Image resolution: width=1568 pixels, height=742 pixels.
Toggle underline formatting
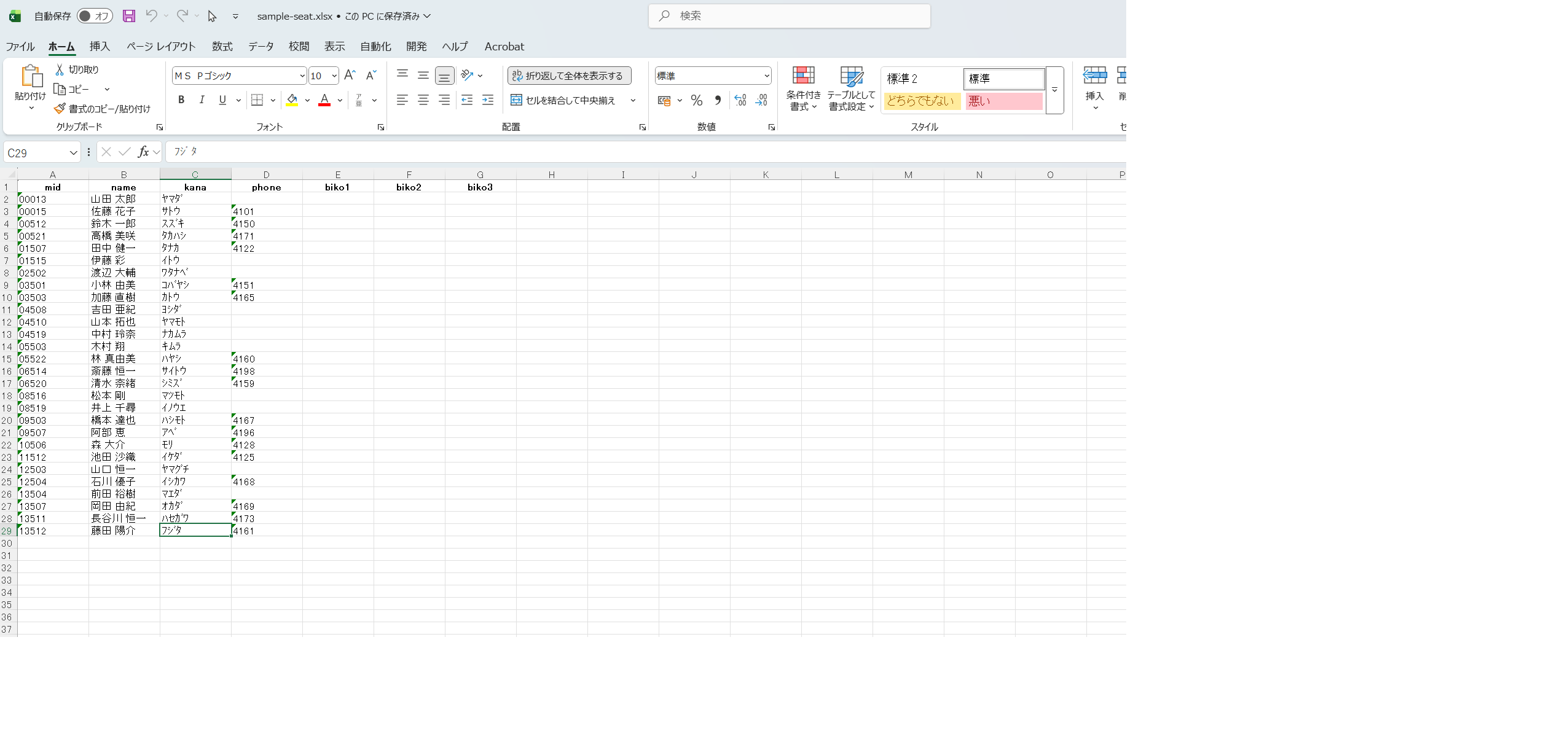click(222, 100)
